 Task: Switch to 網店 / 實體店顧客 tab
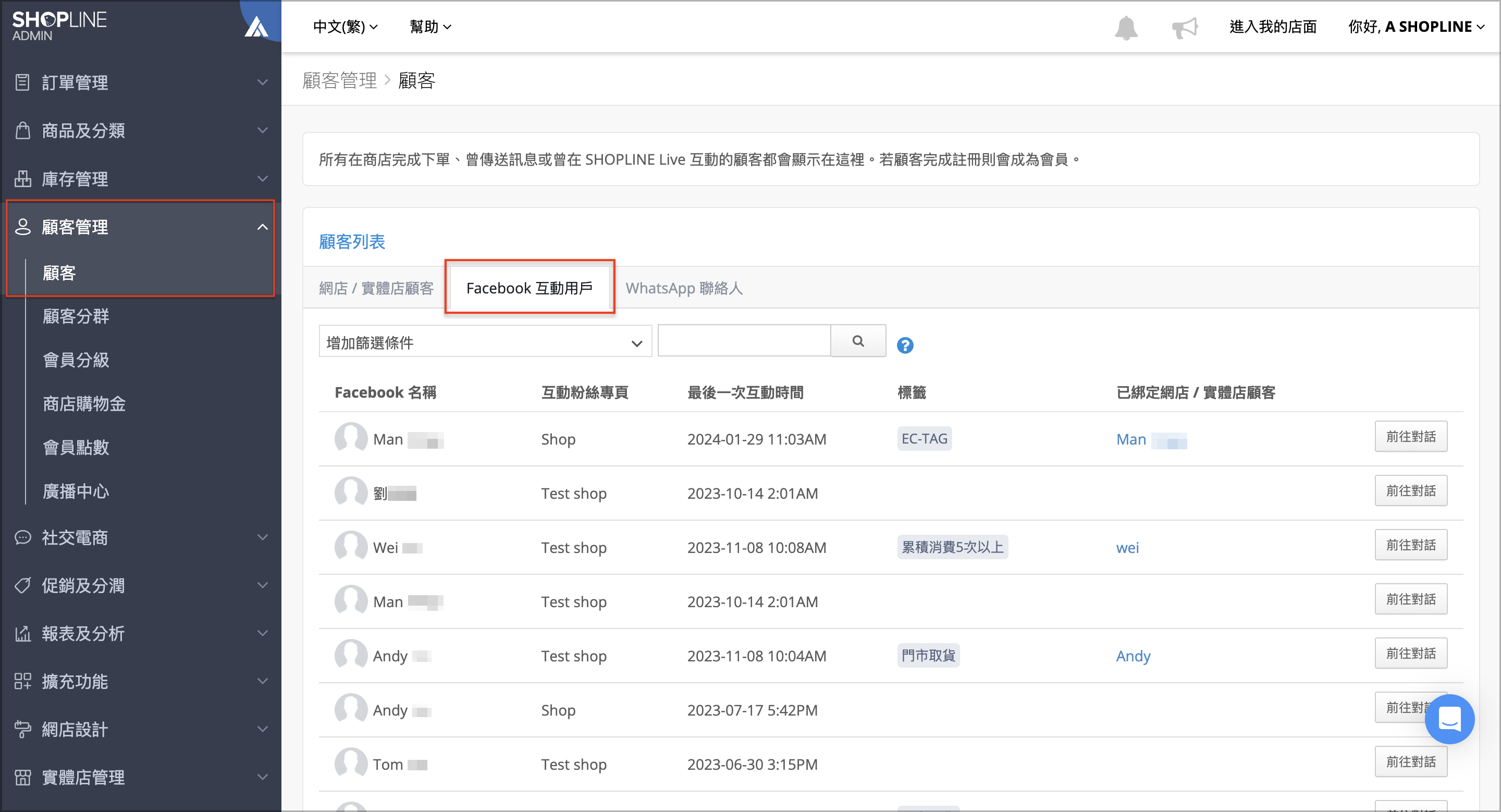tap(376, 288)
